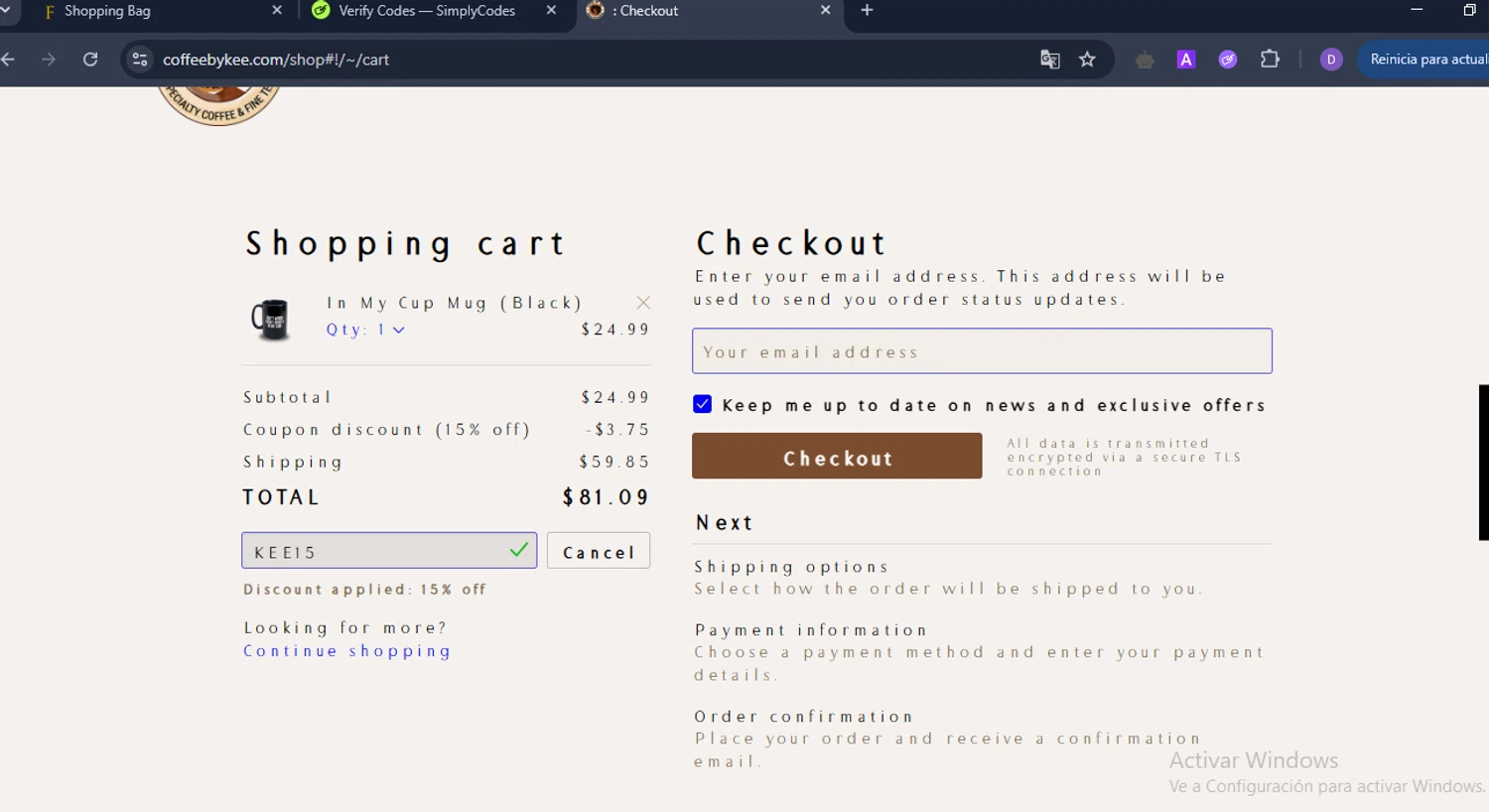View site information icon in address bar
The width and height of the screenshot is (1489, 812).
[x=140, y=60]
